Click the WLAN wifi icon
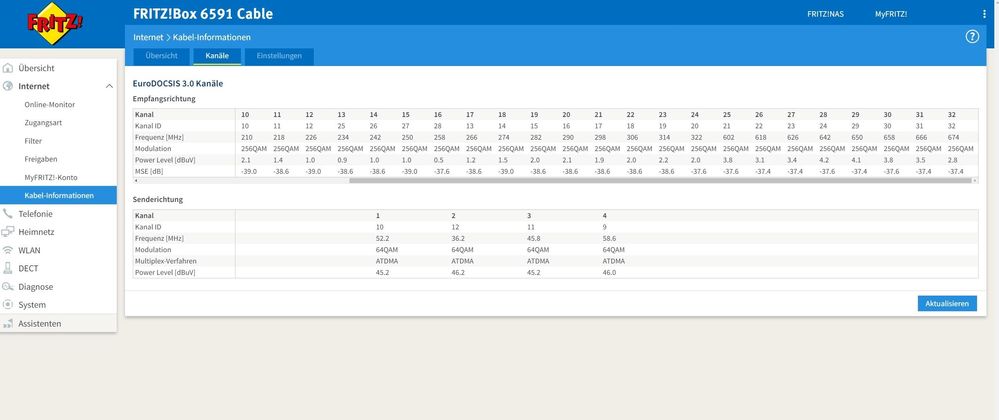Image resolution: width=999 pixels, height=420 pixels. click(x=8, y=250)
